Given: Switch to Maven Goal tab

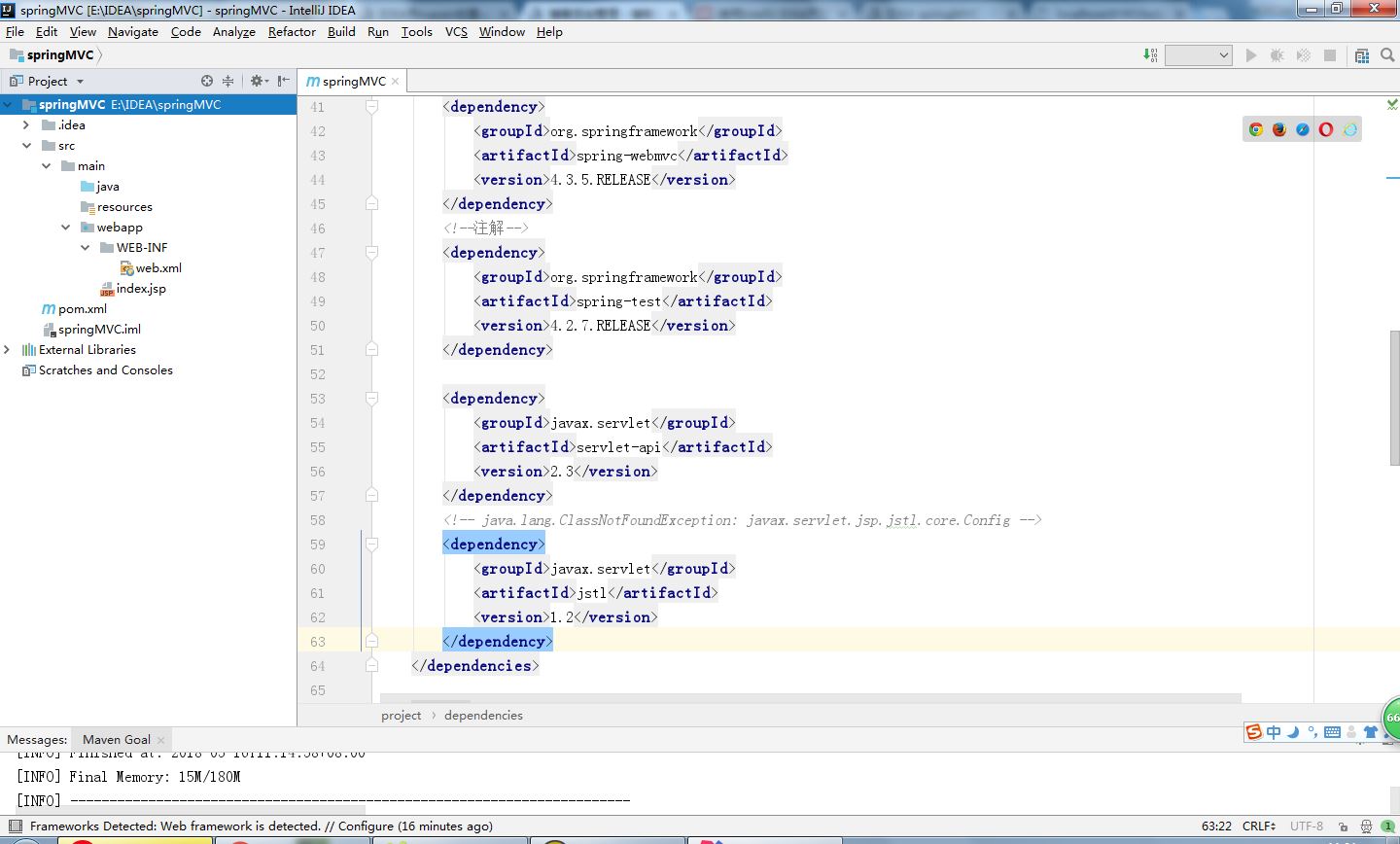Looking at the screenshot, I should [x=117, y=739].
